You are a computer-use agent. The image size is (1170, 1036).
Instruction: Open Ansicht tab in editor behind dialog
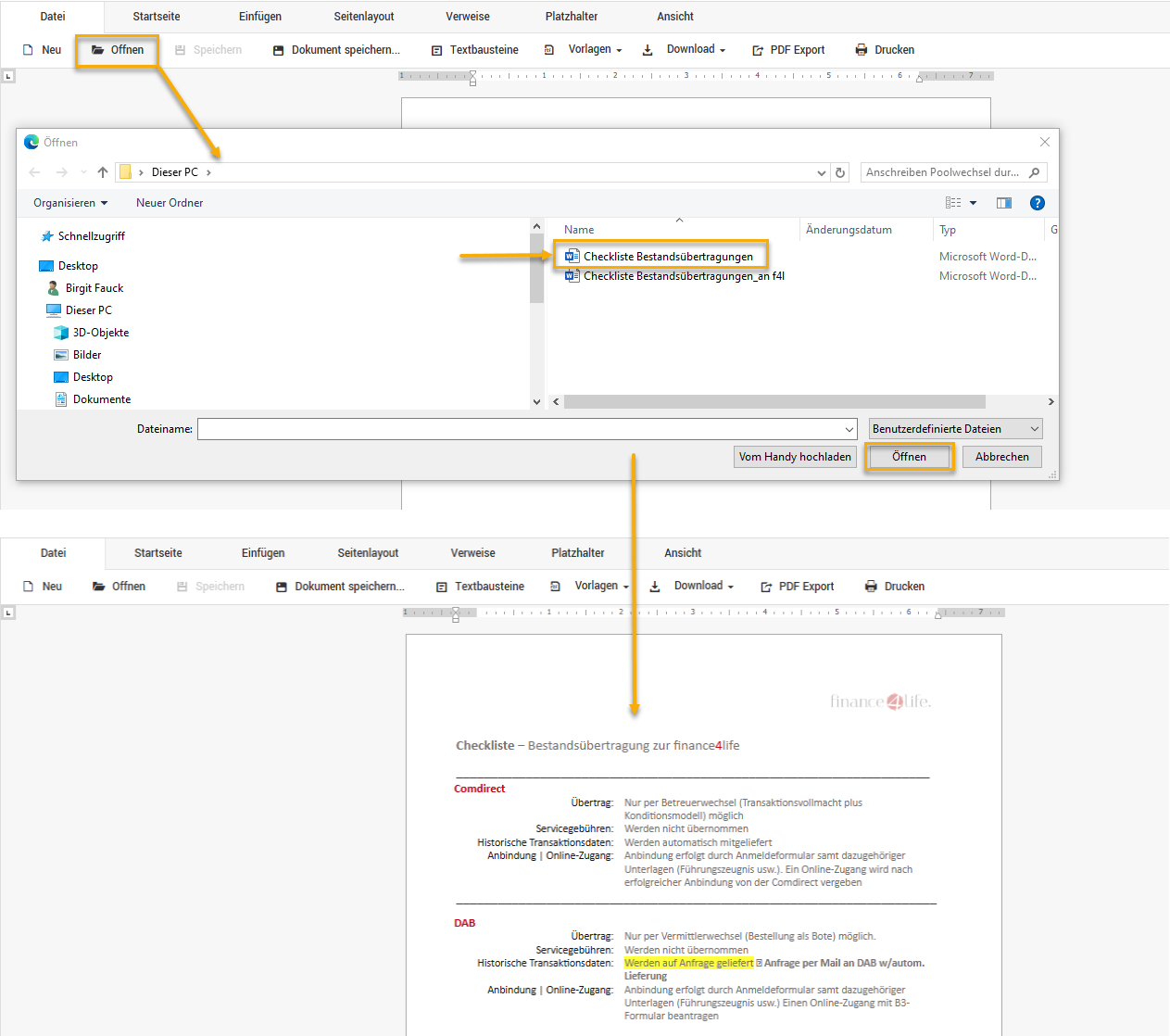point(675,17)
